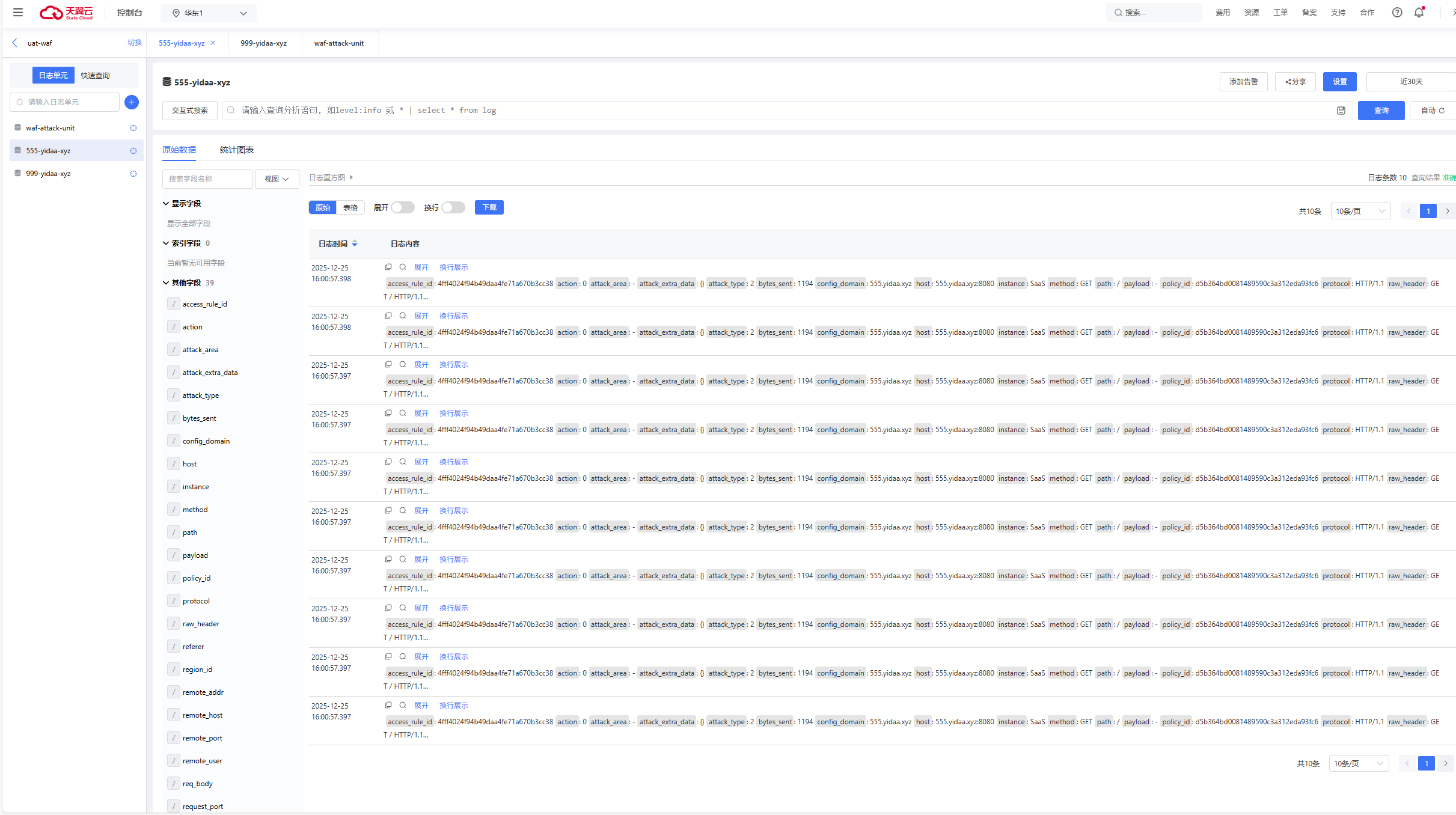Viewport: 1456px width, 815px height.
Task: Click save query icon in search bar
Action: click(1341, 111)
